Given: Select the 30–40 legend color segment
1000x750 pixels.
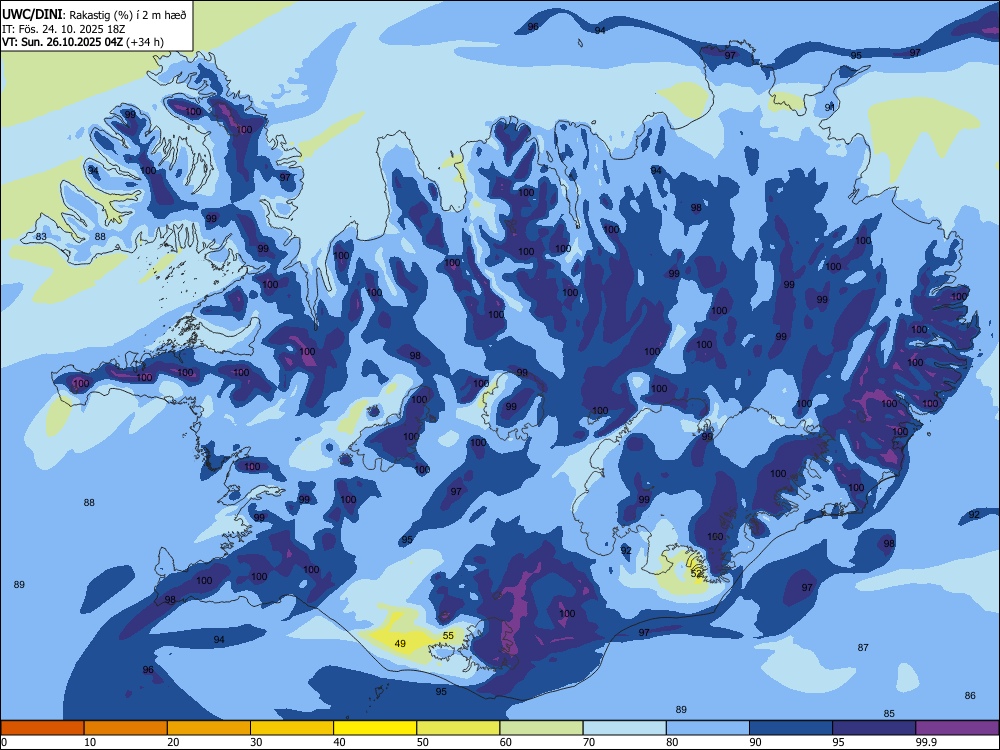Looking at the screenshot, I should pyautogui.click(x=292, y=728).
